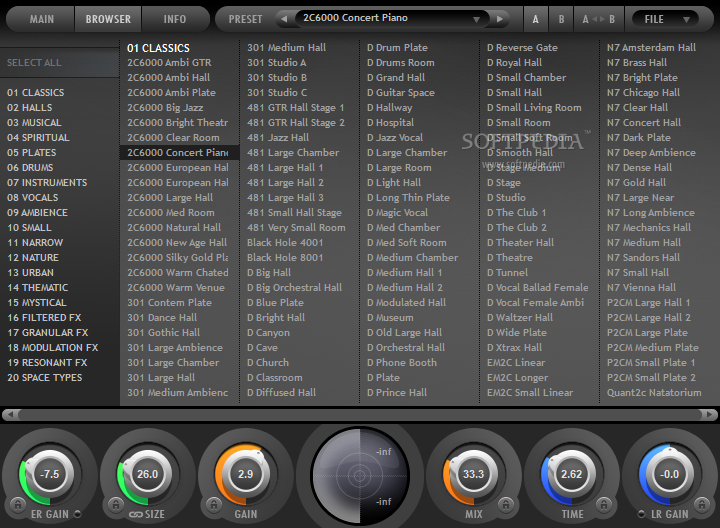Choose the N7 Amsterdam Hall preset
Viewport: 720px width, 528px height.
click(652, 48)
